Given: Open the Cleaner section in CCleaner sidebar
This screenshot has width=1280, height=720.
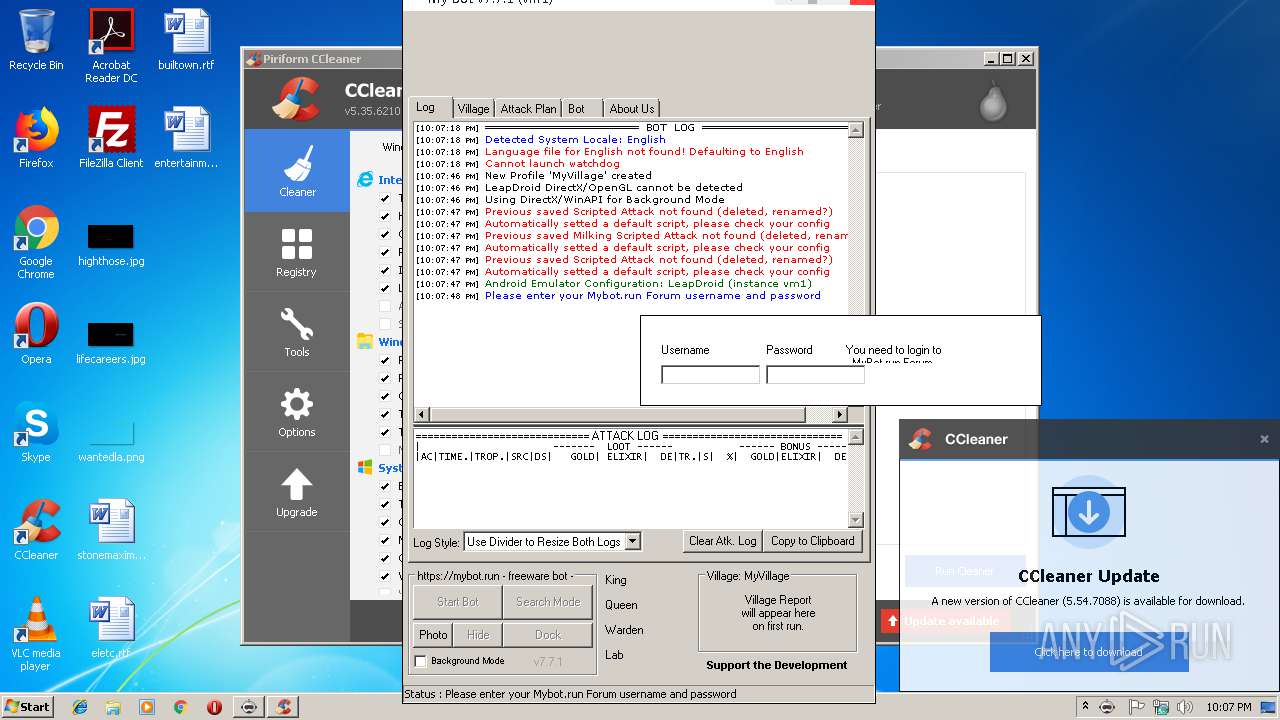Looking at the screenshot, I should pyautogui.click(x=297, y=171).
